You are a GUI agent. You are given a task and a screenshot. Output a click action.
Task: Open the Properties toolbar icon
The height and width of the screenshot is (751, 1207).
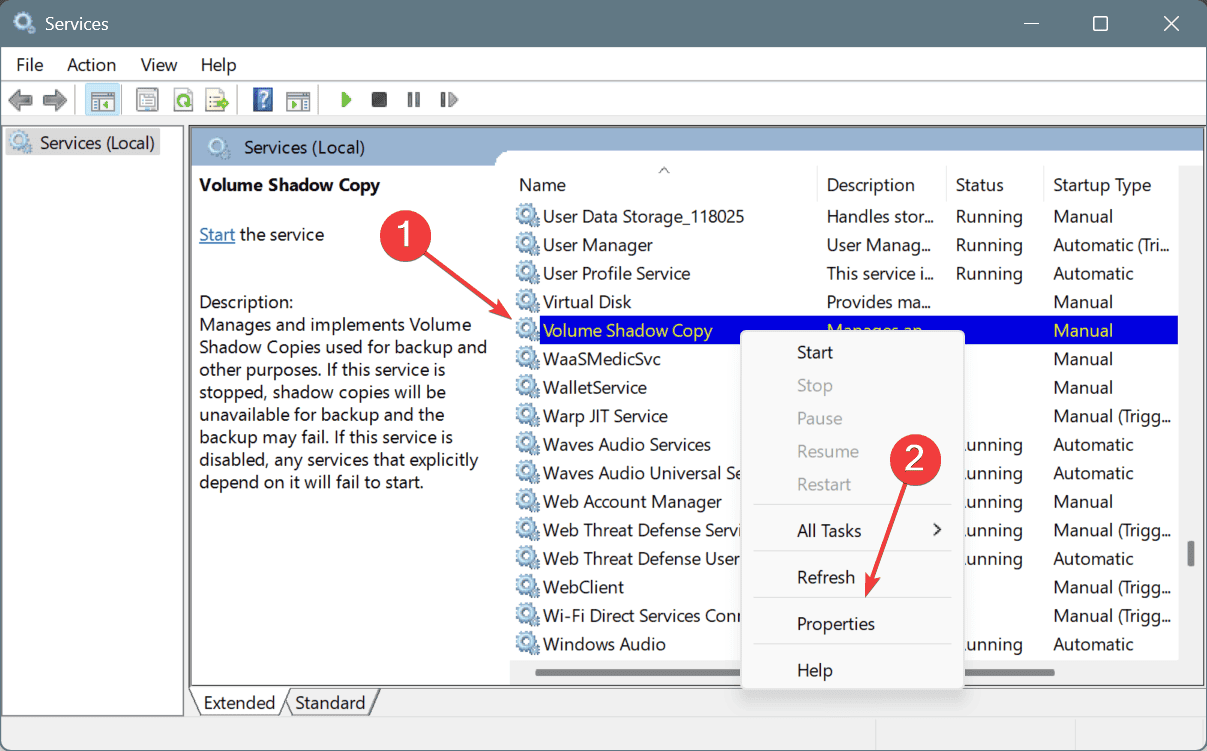(x=148, y=100)
